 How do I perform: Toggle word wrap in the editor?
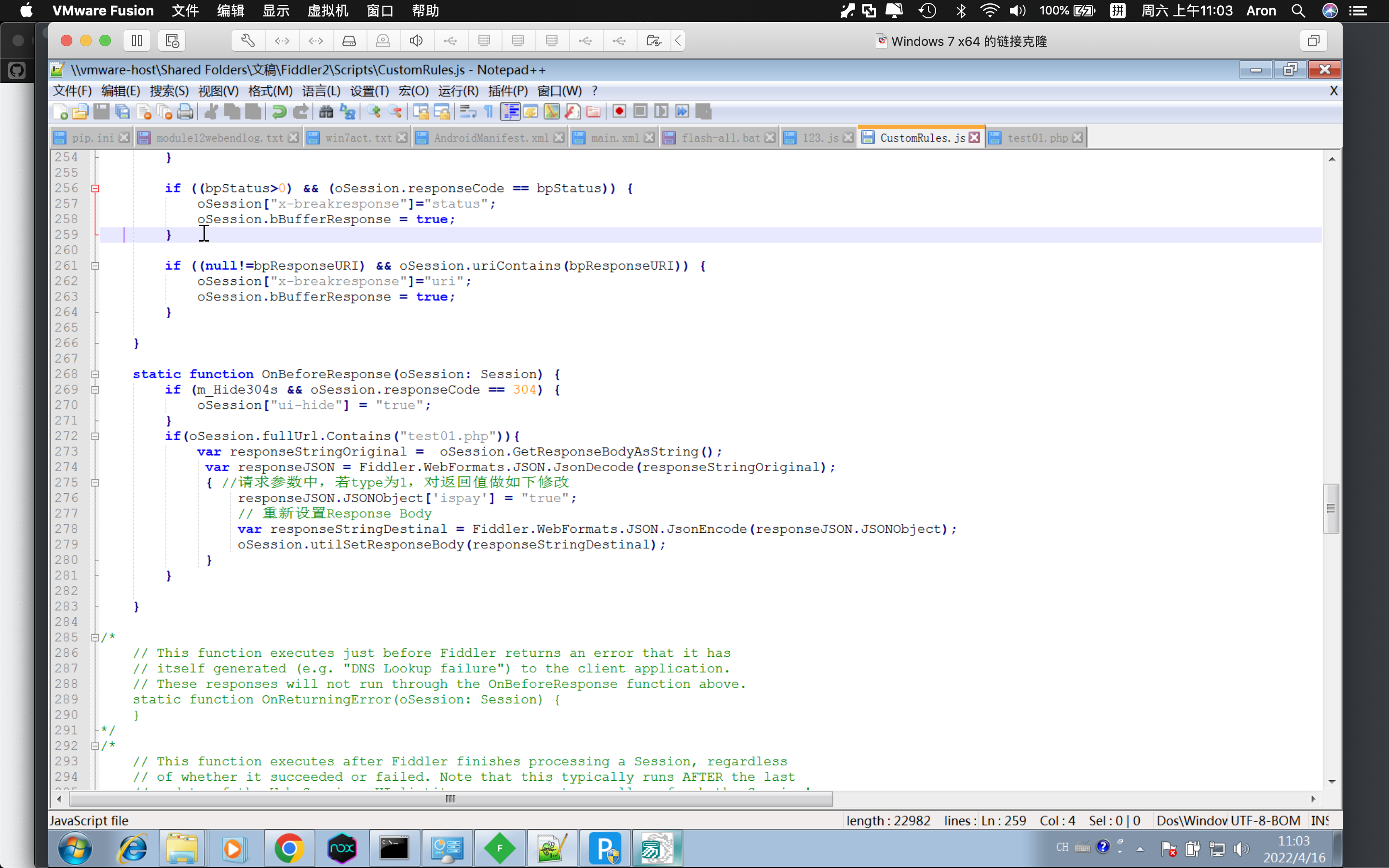tap(468, 111)
